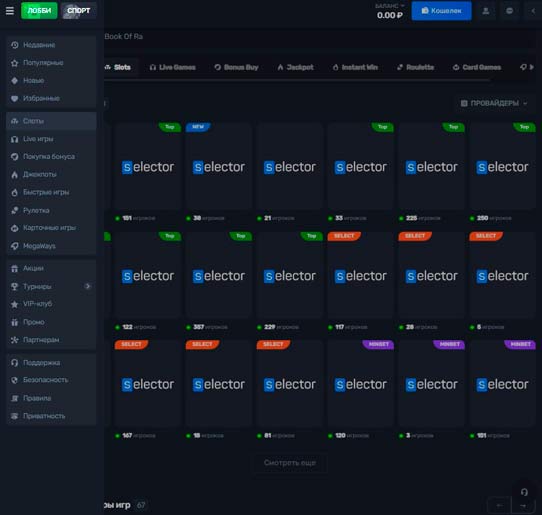Click the Джекпоты flame icon
Image resolution: width=542 pixels, height=515 pixels.
point(15,175)
